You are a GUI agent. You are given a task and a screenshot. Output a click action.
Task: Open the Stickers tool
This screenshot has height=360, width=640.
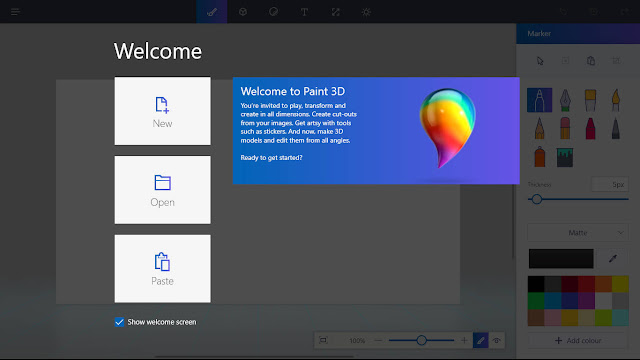point(273,12)
